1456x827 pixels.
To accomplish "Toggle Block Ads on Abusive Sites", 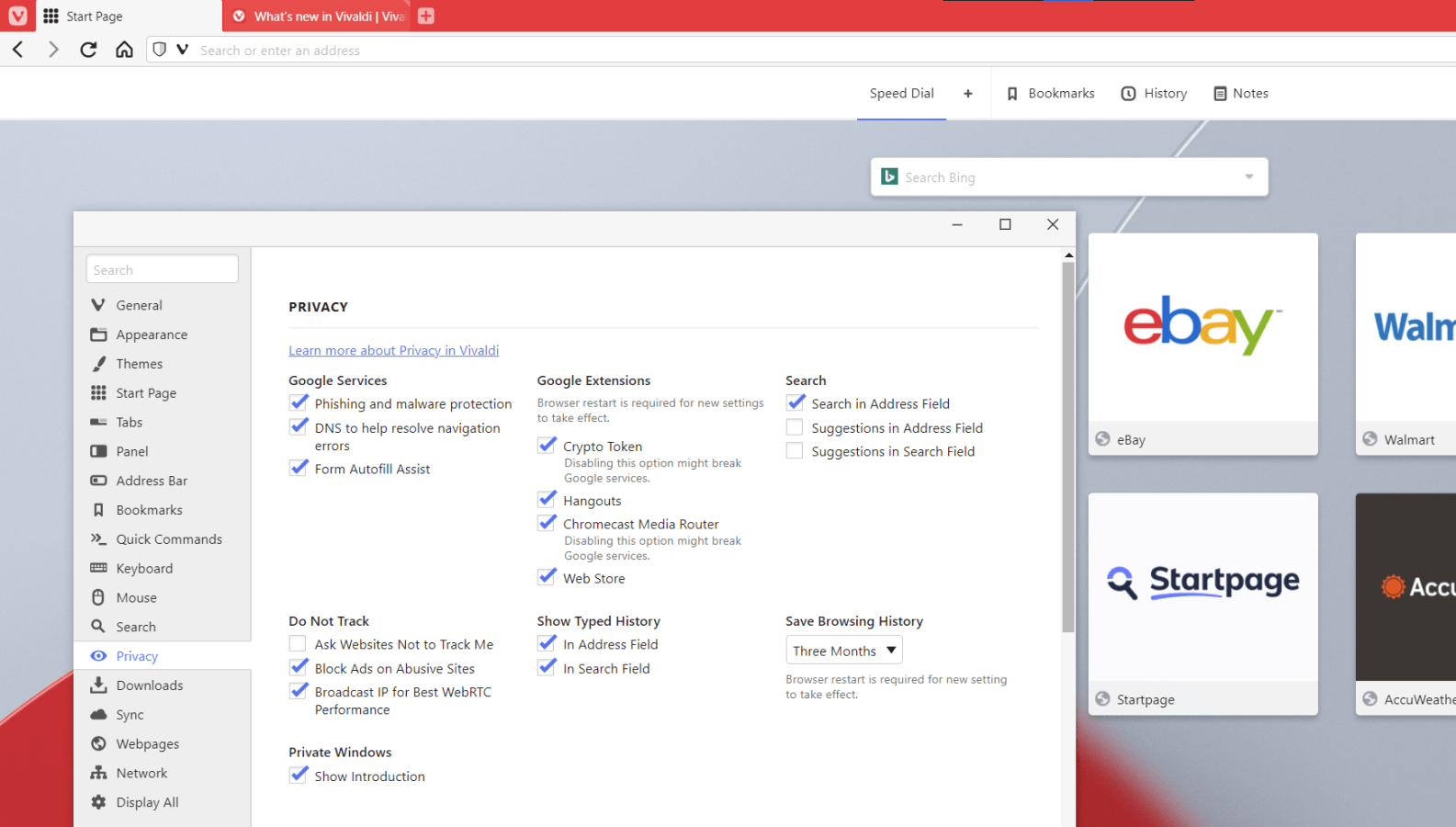I will (299, 668).
